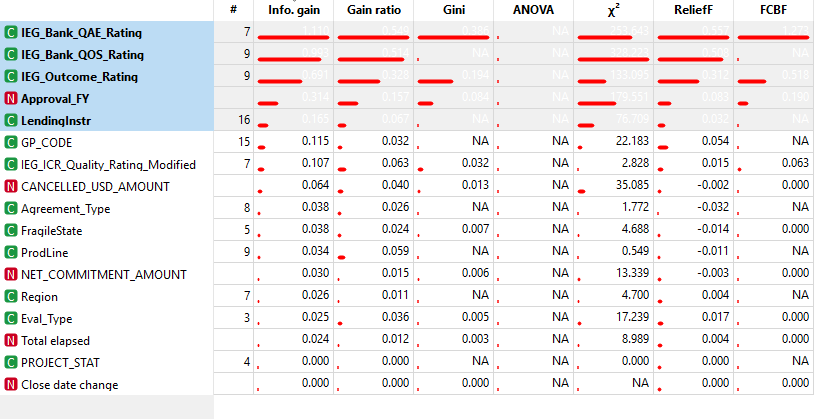823x419 pixels.
Task: Select the IEG_Bank_QOS_Rating row label
Action: [x=82, y=55]
